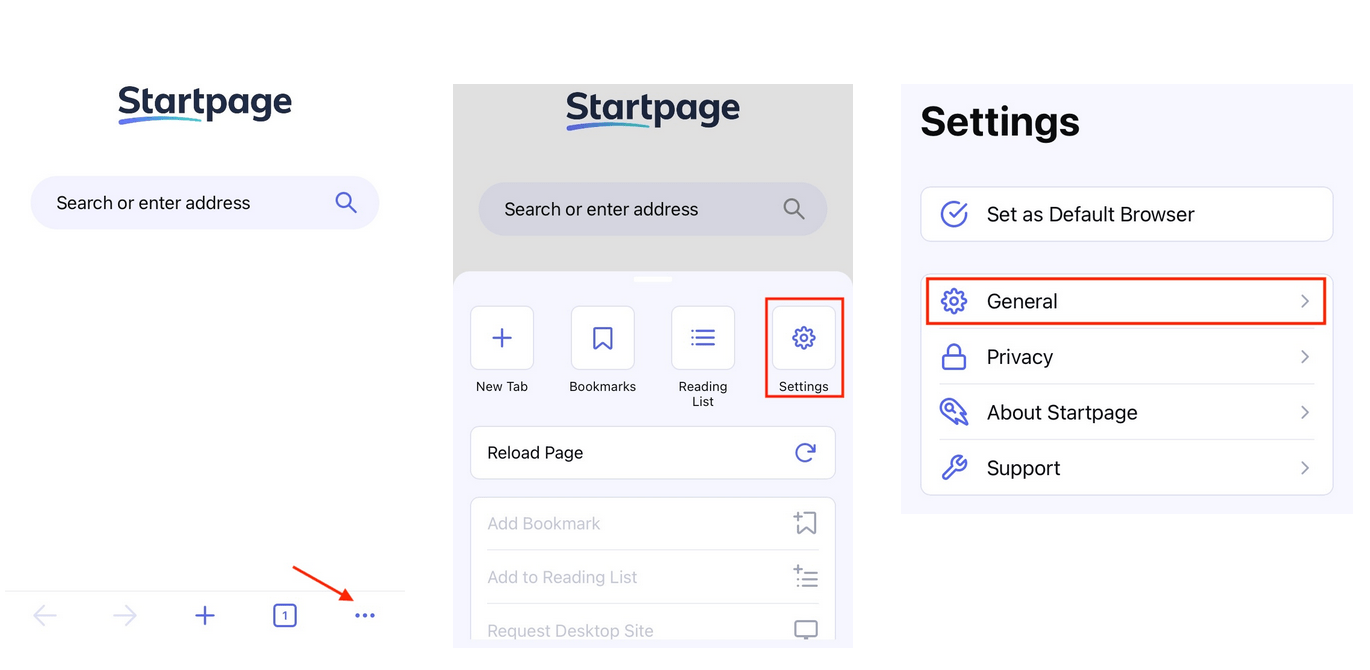The image size is (1370, 670).
Task: Add a new tab with the toolbar plus
Action: tap(205, 616)
